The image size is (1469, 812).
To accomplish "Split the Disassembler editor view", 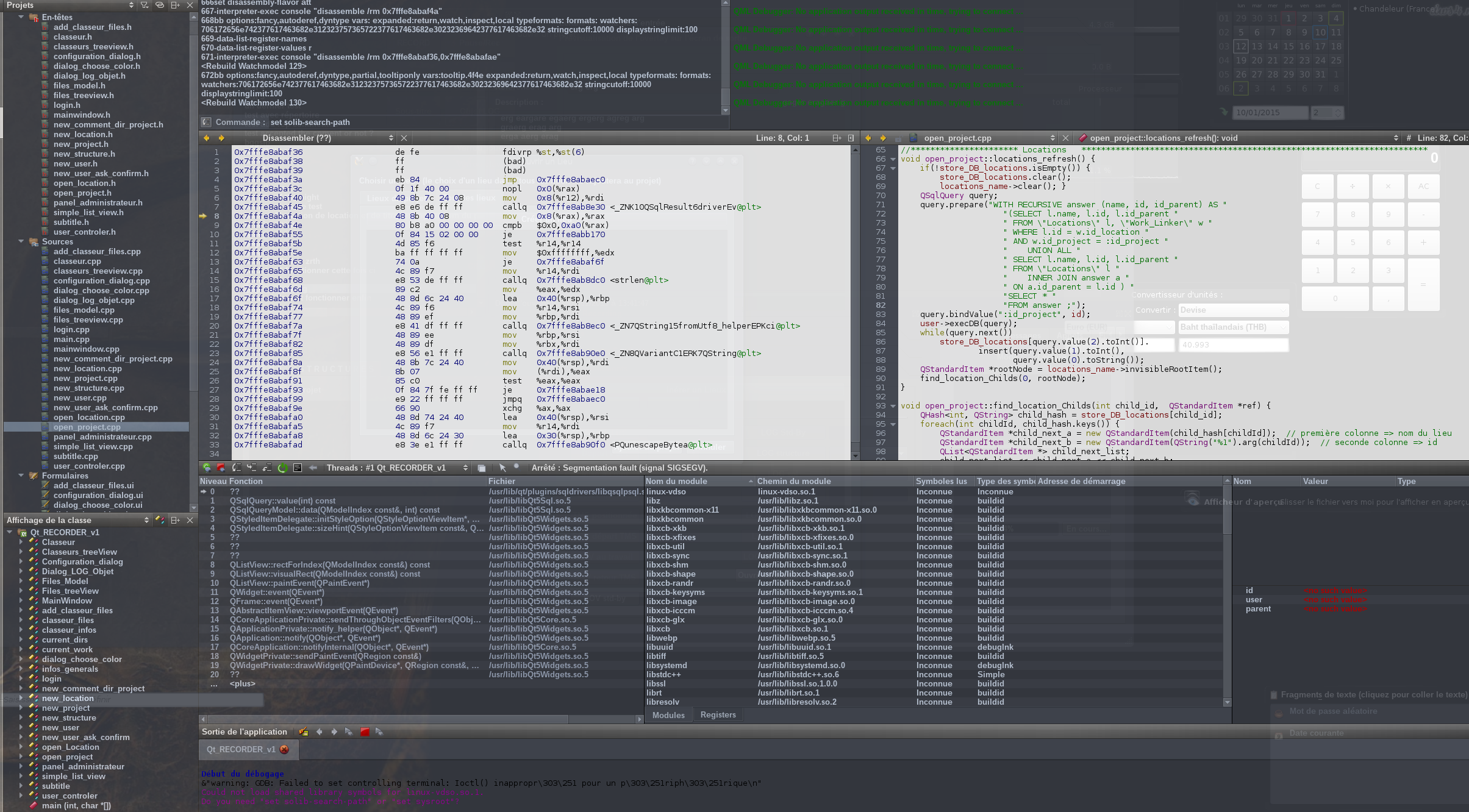I will pyautogui.click(x=837, y=138).
